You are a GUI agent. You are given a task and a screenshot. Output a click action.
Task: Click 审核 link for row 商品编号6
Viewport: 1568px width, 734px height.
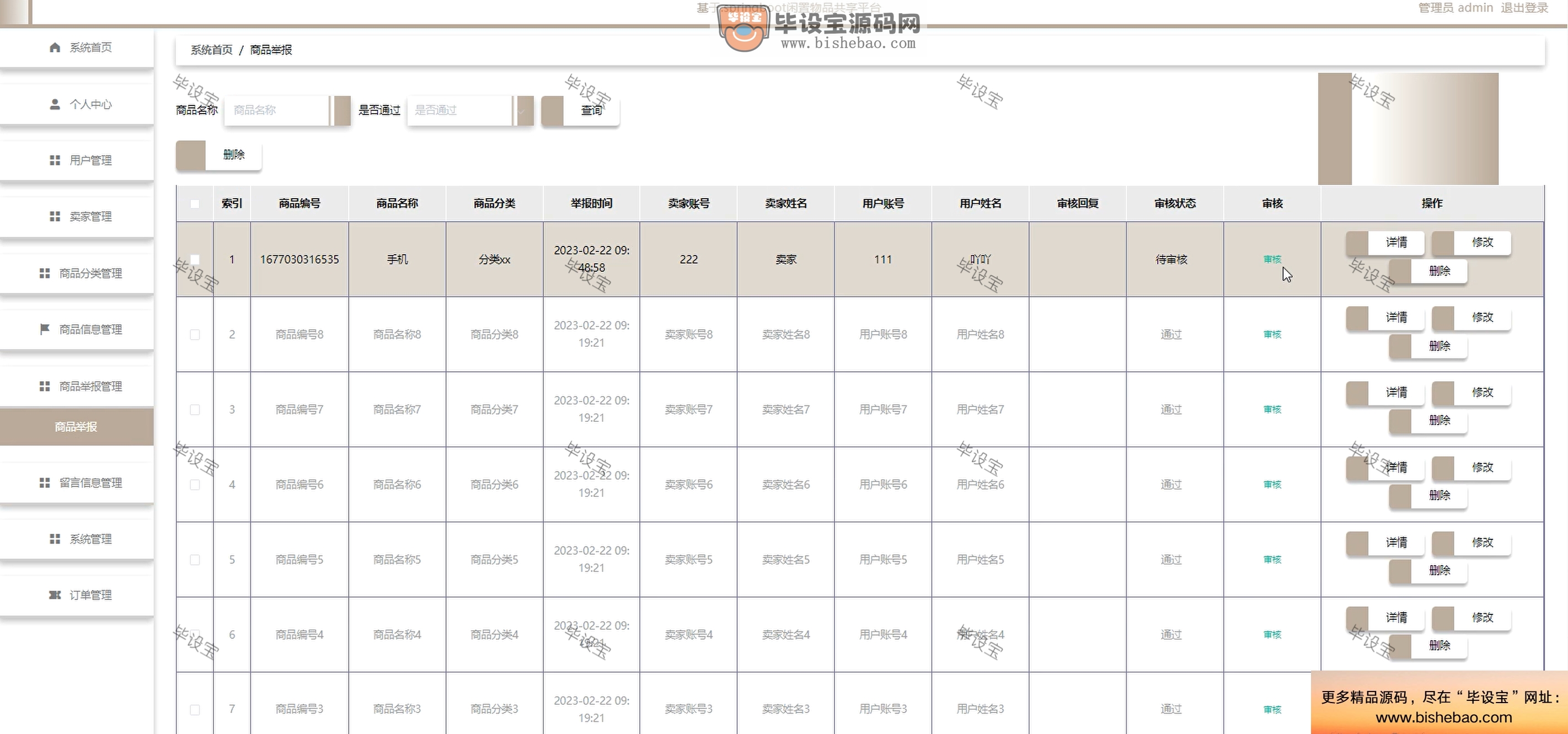1272,485
